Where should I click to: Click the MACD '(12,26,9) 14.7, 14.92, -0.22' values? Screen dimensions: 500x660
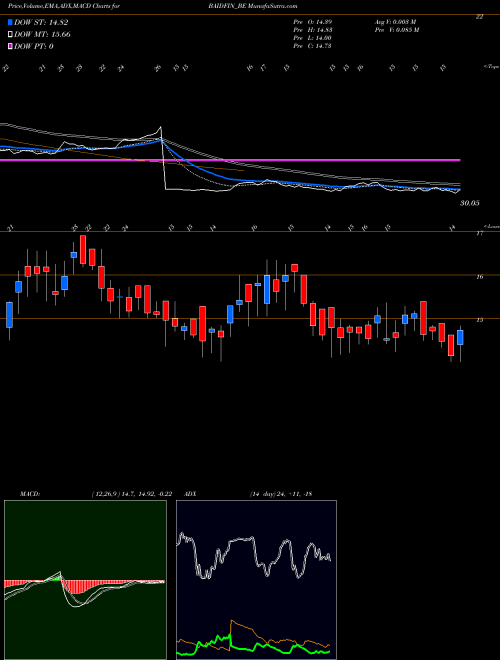(x=131, y=494)
